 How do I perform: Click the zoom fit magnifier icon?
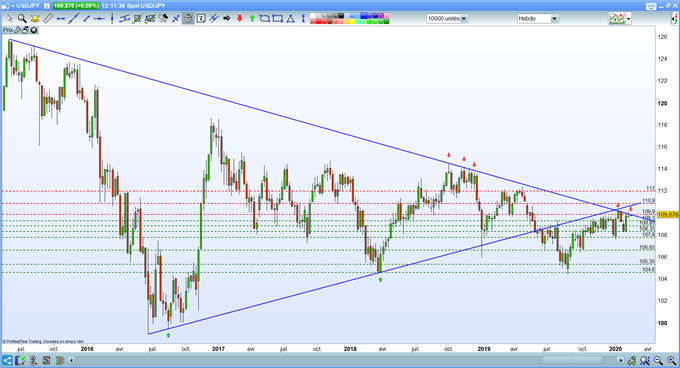pyautogui.click(x=644, y=360)
